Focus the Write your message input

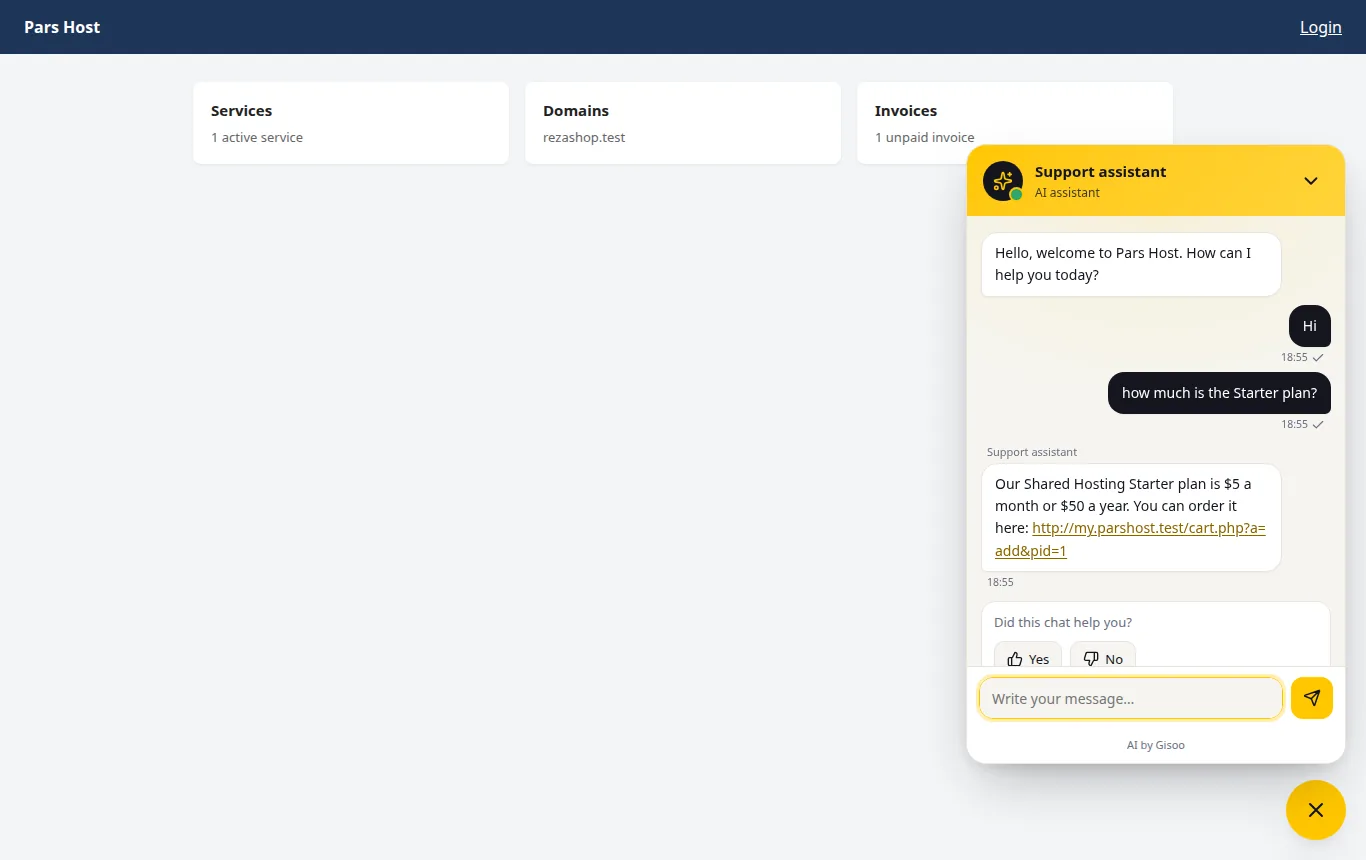(x=1131, y=698)
